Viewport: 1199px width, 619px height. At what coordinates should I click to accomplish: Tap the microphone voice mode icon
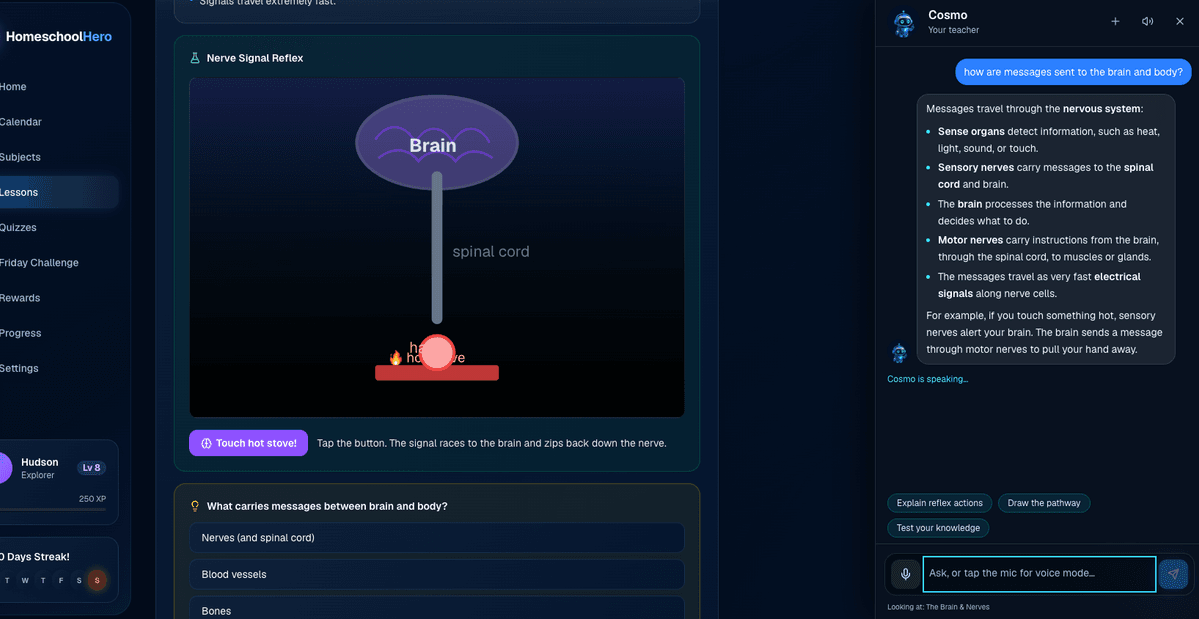905,574
